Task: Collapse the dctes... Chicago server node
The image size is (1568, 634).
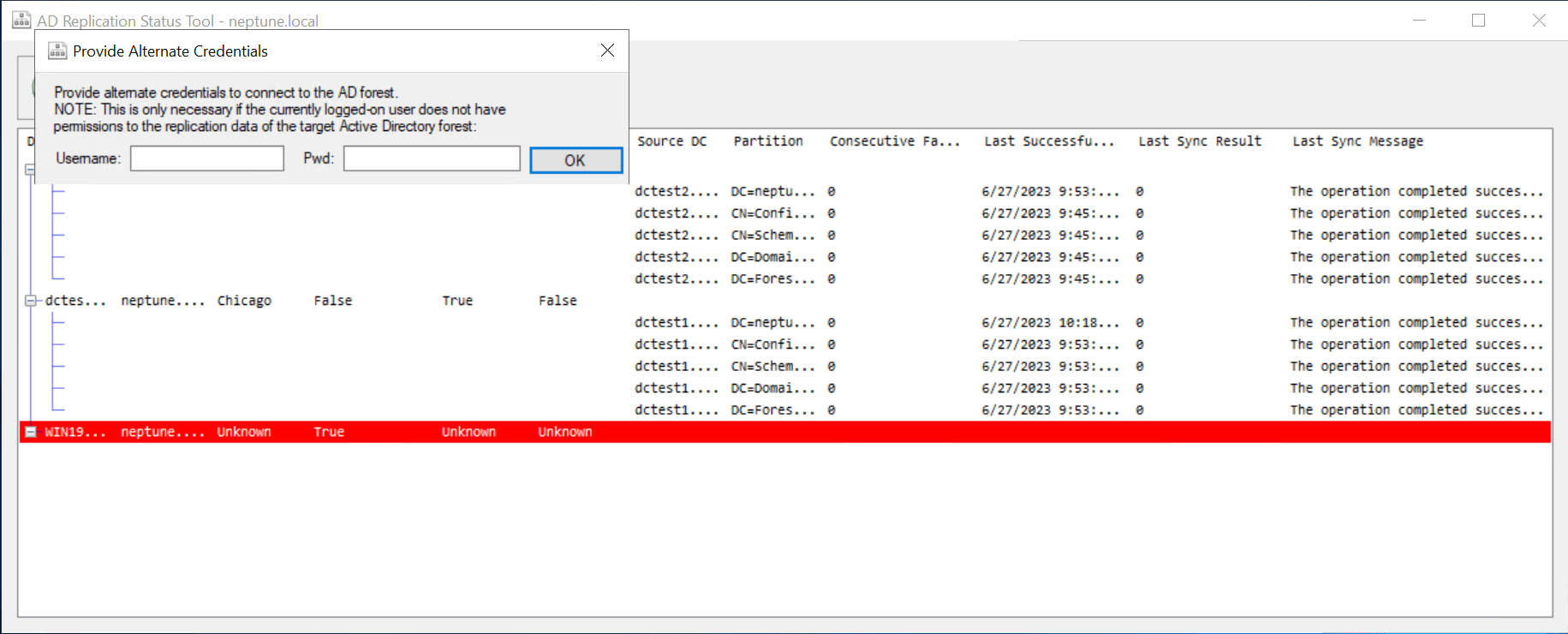Action: pos(31,301)
